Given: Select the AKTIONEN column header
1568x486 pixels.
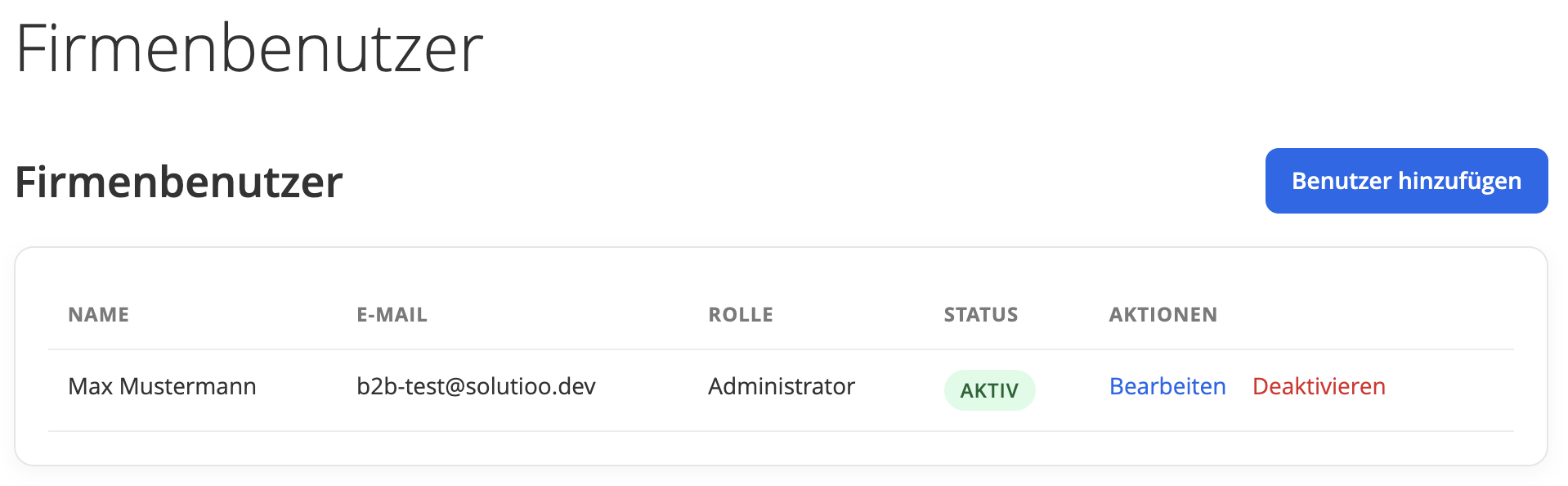Looking at the screenshot, I should [1163, 315].
